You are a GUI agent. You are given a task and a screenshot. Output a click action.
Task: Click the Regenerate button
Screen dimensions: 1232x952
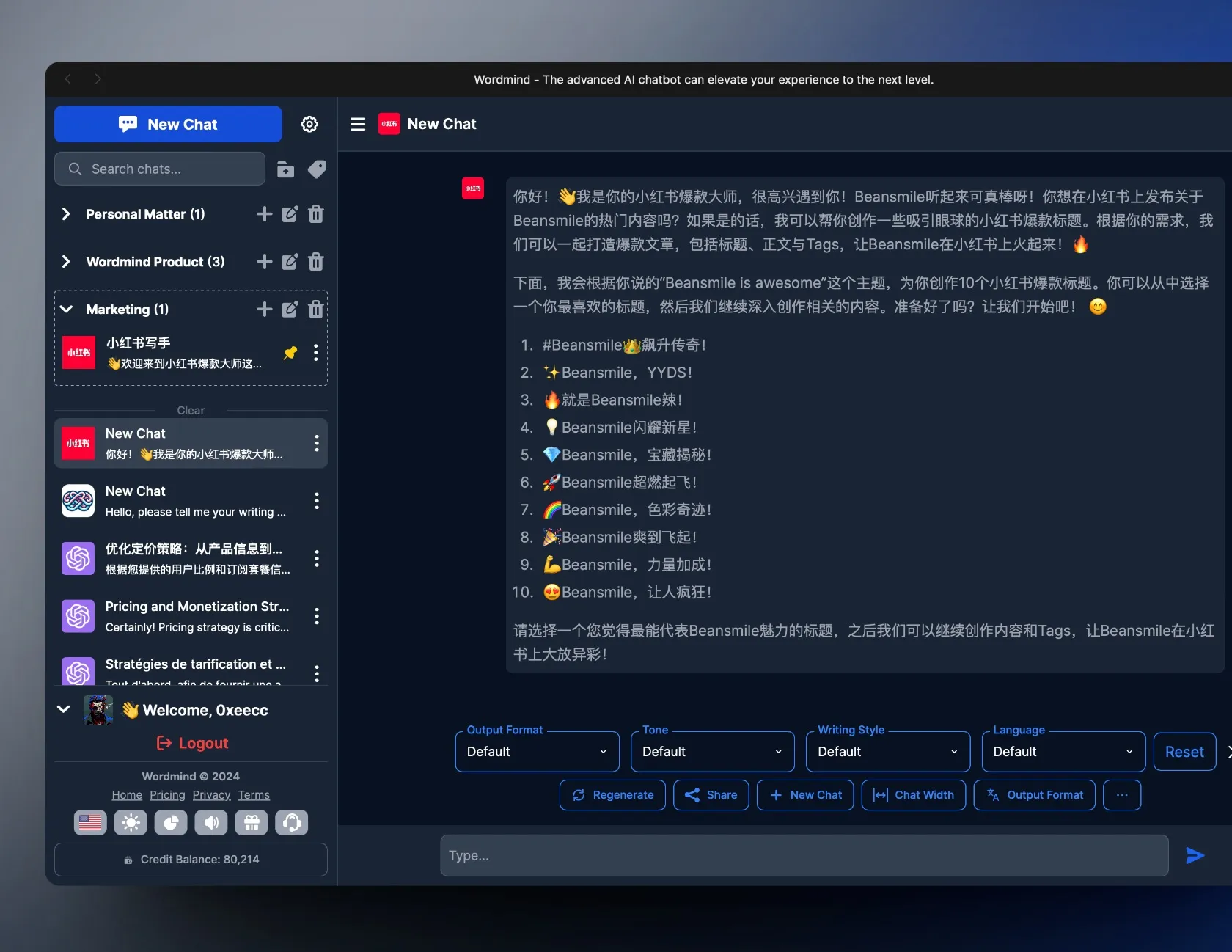click(612, 795)
